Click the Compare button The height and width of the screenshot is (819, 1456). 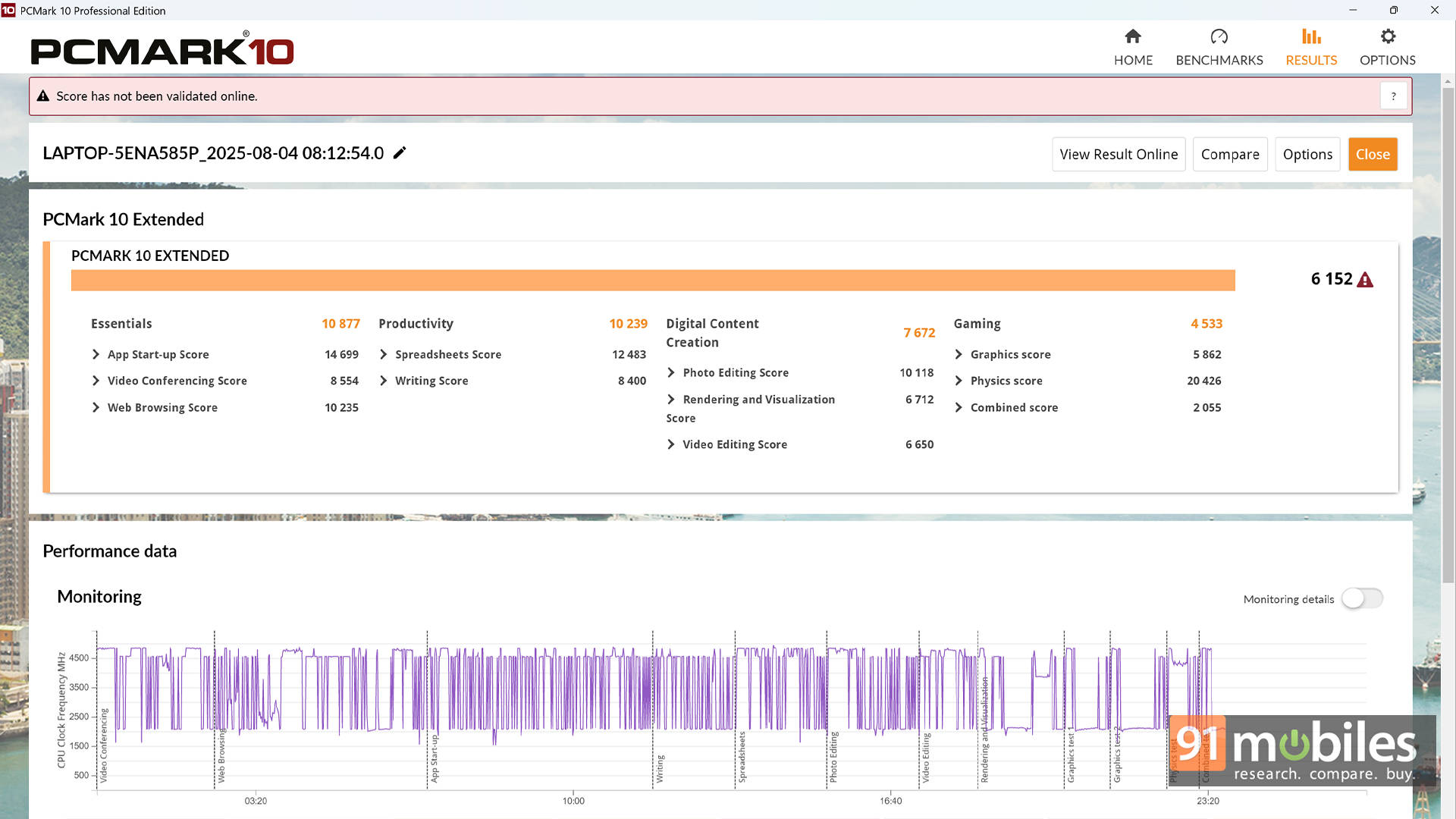[x=1229, y=154]
